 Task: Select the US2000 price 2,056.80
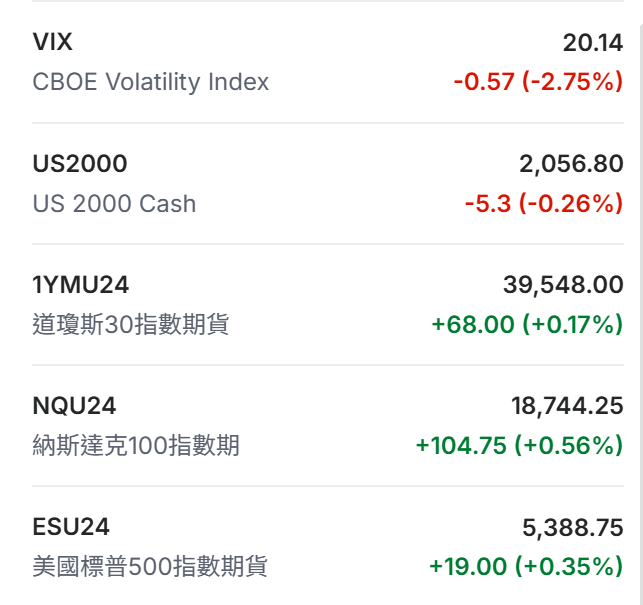(x=571, y=163)
